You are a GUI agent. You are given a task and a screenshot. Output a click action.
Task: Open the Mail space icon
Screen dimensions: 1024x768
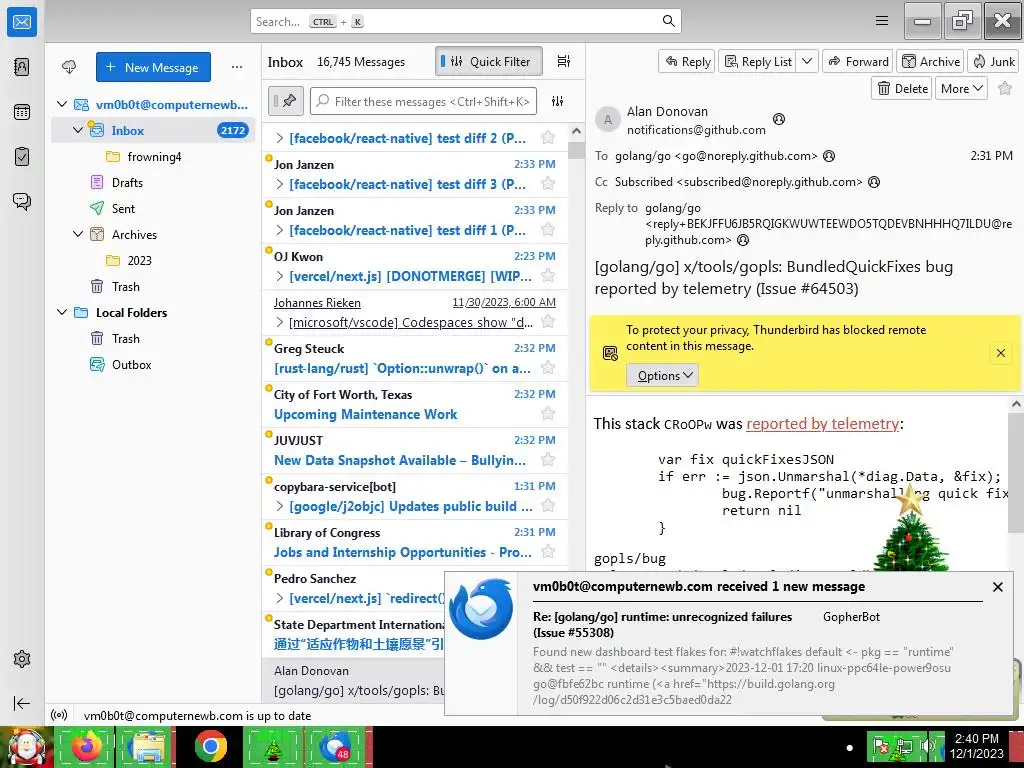click(22, 22)
